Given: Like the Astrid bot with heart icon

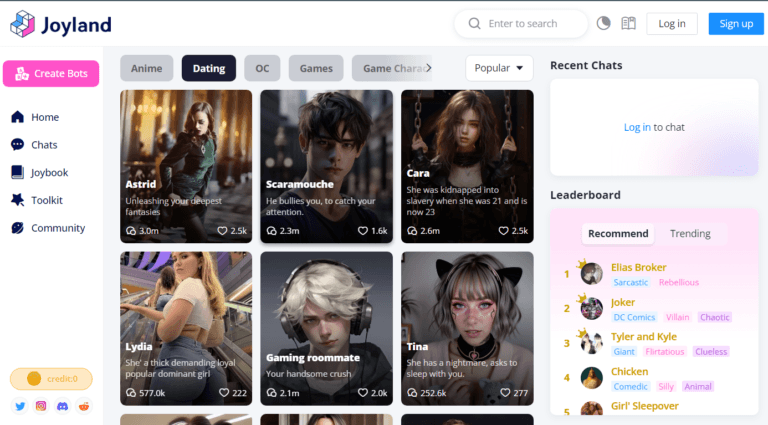Looking at the screenshot, I should click(x=222, y=231).
